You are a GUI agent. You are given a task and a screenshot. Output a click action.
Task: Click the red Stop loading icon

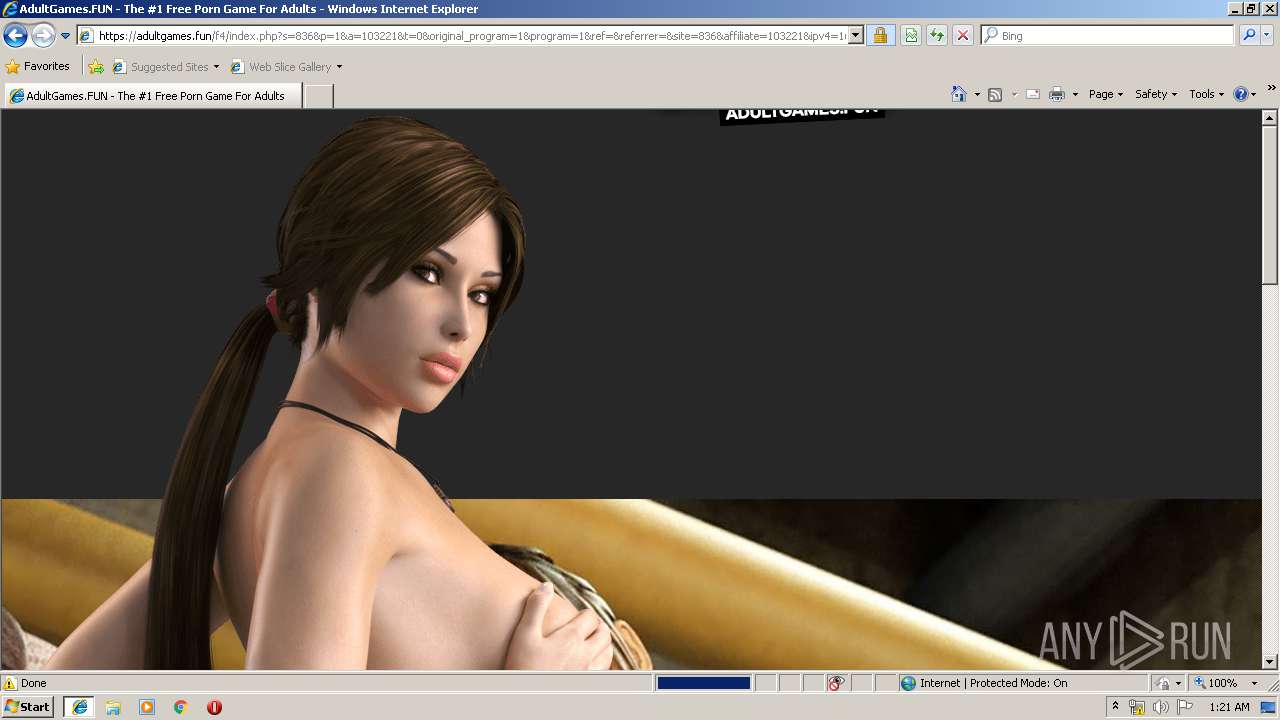pyautogui.click(x=962, y=36)
